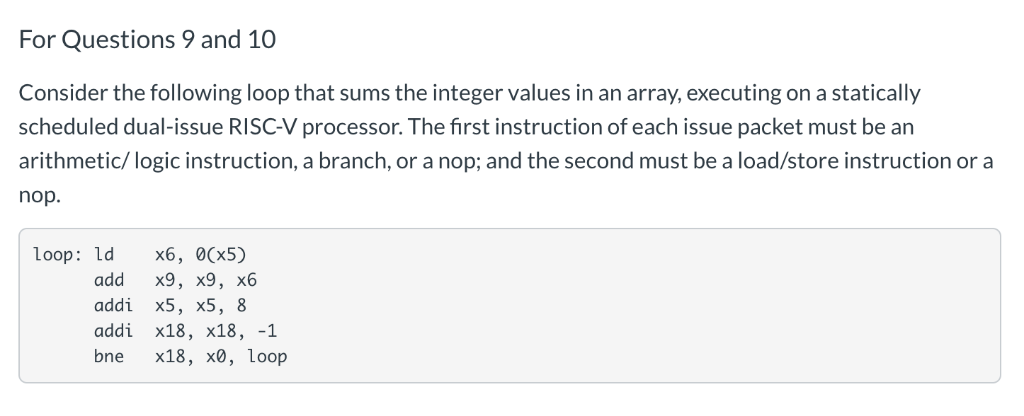This screenshot has height=416, width=1024.
Task: Click operands 'x6, 0(x5)' of load
Action: pyautogui.click(x=200, y=254)
